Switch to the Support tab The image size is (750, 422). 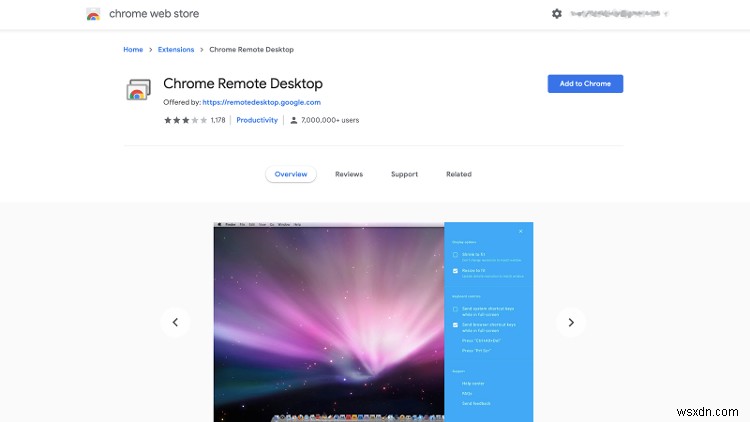(404, 174)
